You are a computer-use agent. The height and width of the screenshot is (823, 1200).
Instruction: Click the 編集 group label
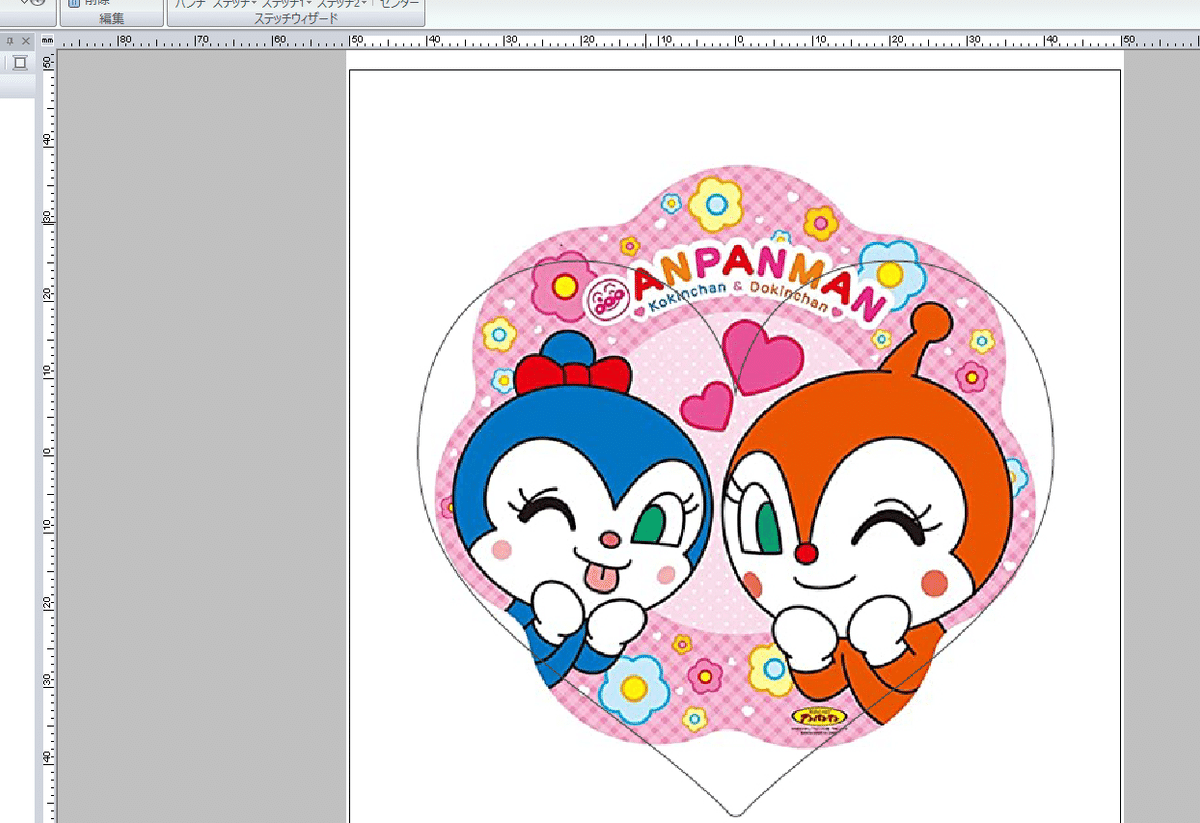point(112,19)
